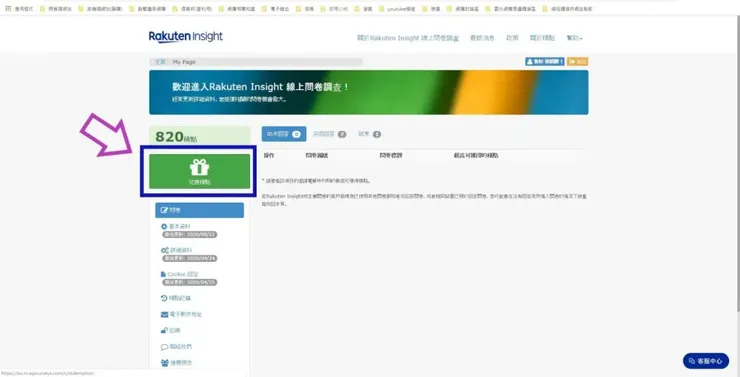Select the 尚未回答 surveys tab

tap(284, 134)
